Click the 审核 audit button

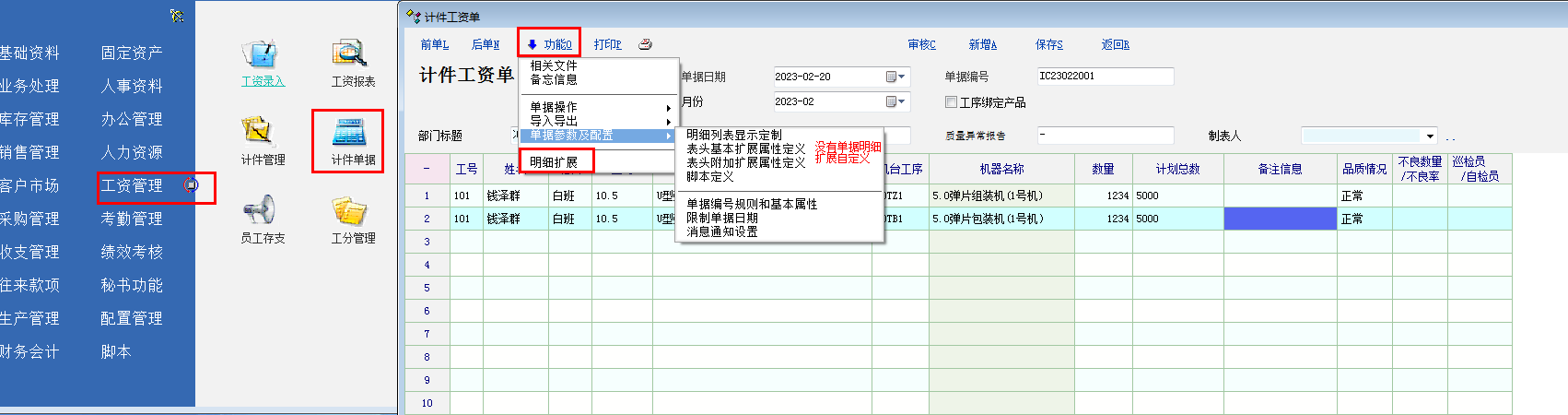tap(921, 44)
